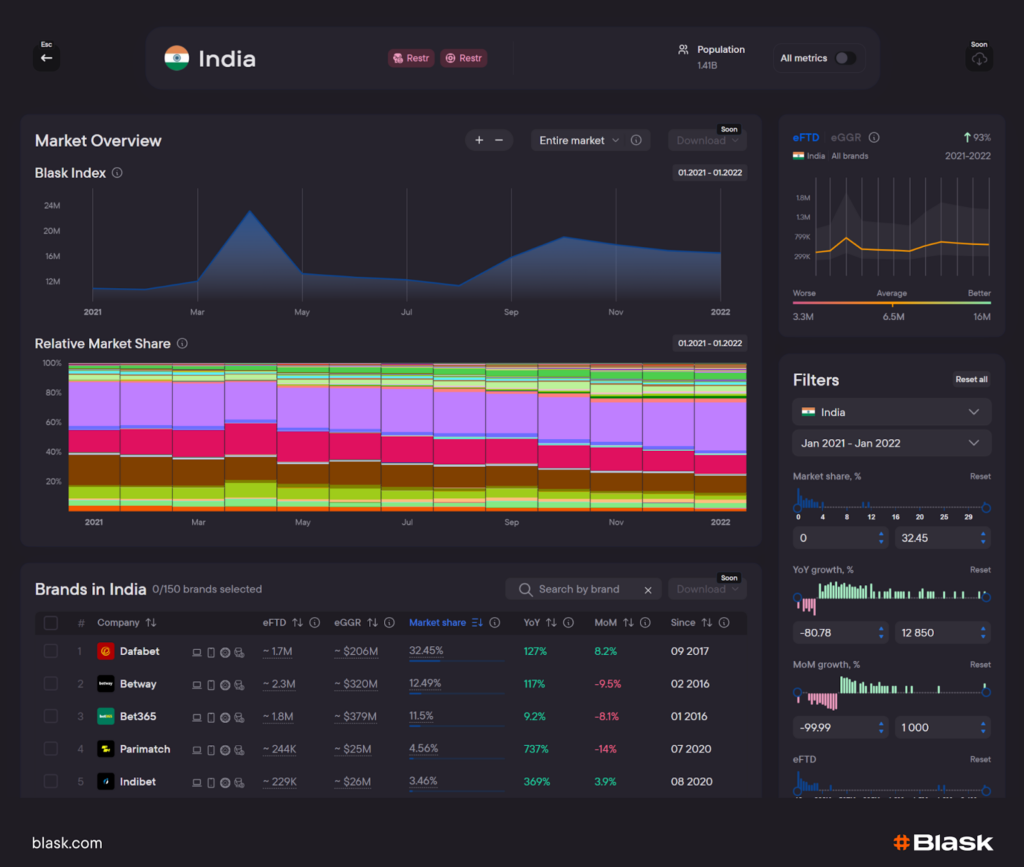Image resolution: width=1024 pixels, height=867 pixels.
Task: Zoom in on the Market Overview chart
Action: [x=478, y=140]
